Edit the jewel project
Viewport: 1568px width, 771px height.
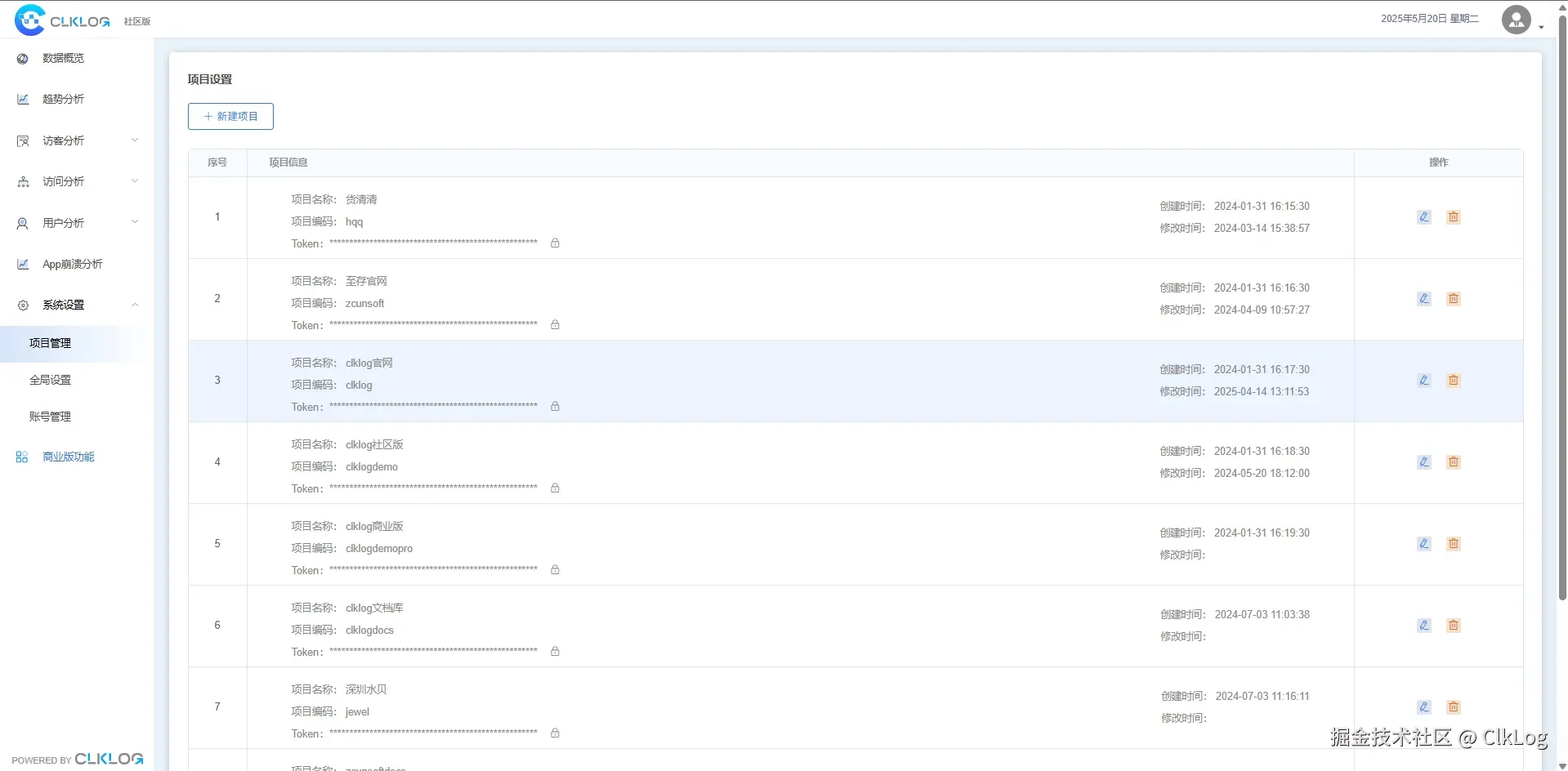[1423, 707]
